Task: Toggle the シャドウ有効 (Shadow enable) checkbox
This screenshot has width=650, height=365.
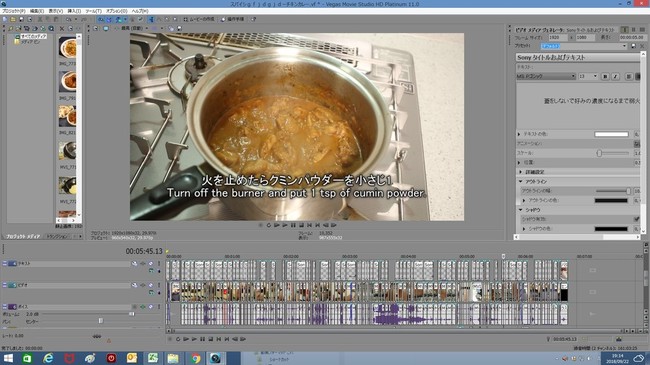Action: 637,219
